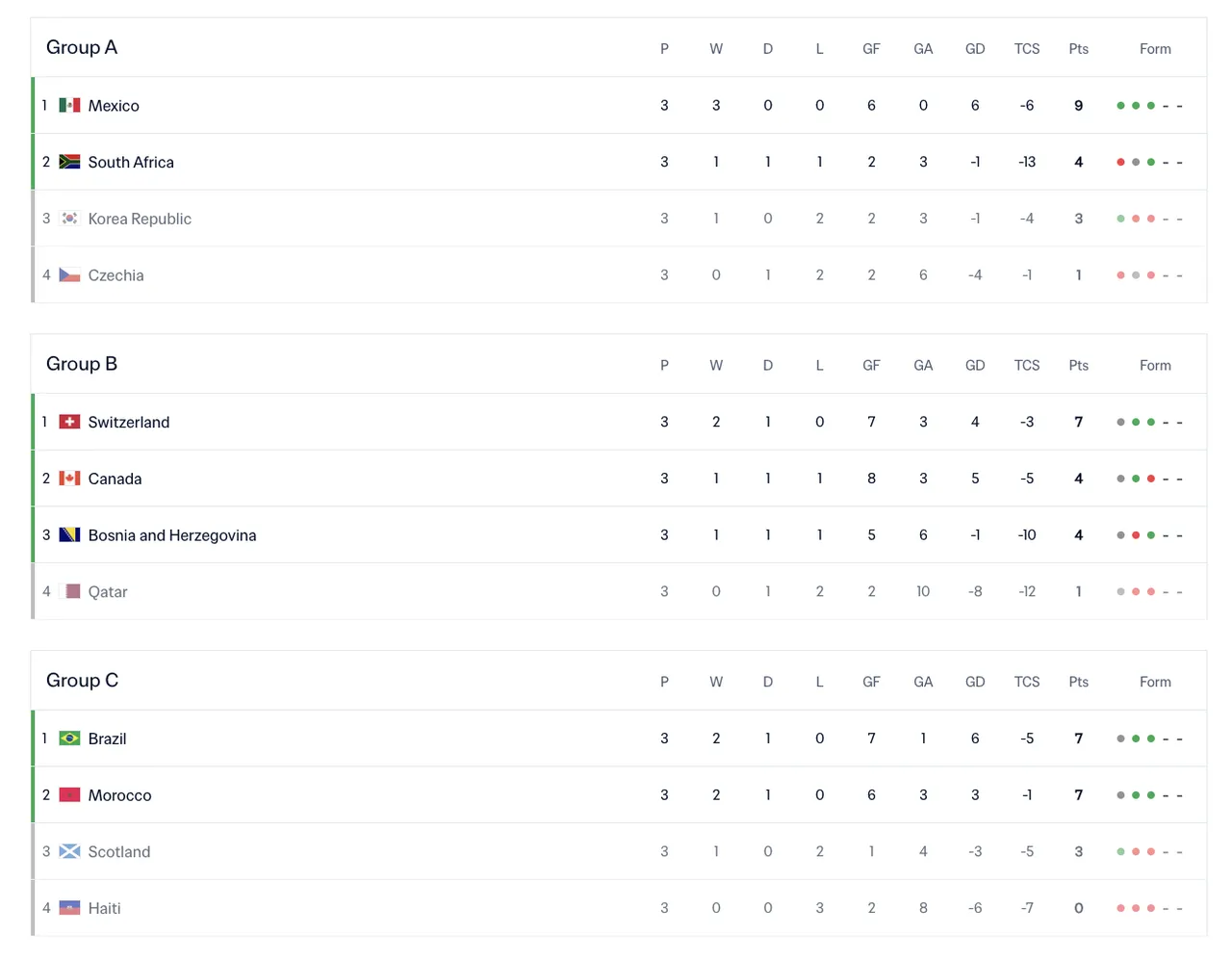
Task: Click the TCS column header in Group A
Action: point(1027,49)
